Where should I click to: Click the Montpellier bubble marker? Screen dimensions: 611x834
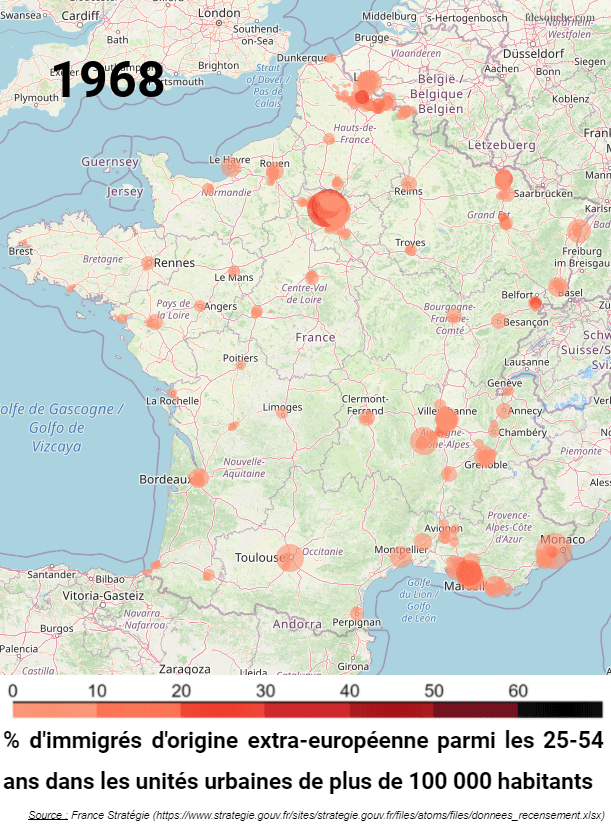tap(401, 556)
